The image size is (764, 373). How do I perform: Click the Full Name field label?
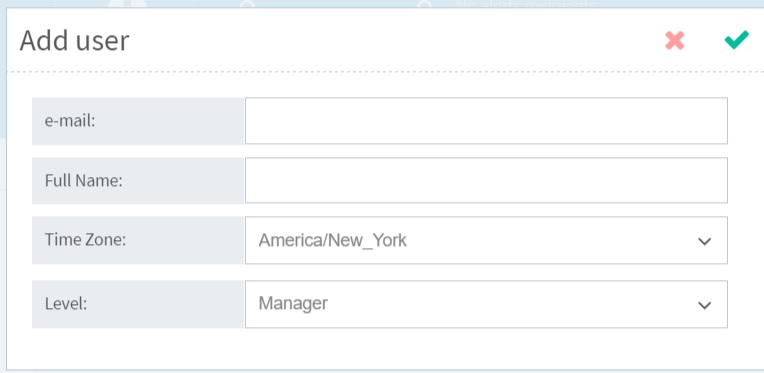point(83,181)
